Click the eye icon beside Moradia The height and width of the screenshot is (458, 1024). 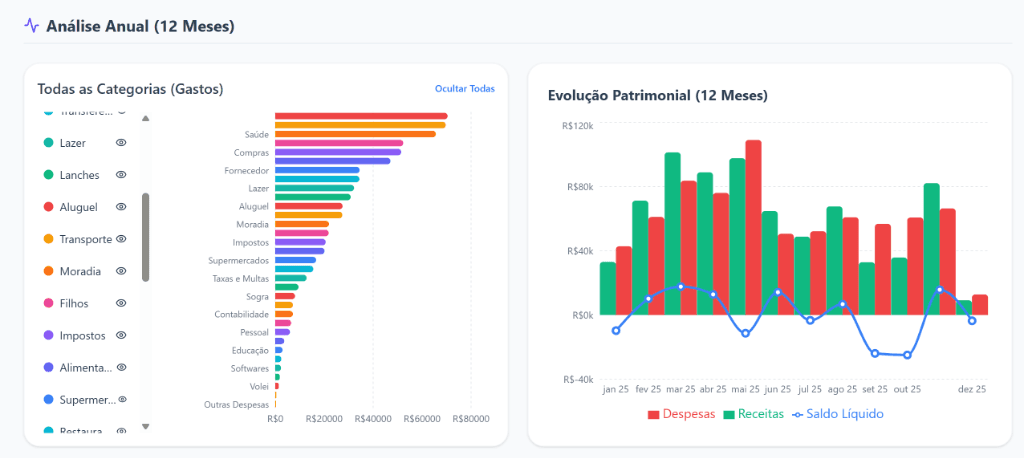point(121,271)
